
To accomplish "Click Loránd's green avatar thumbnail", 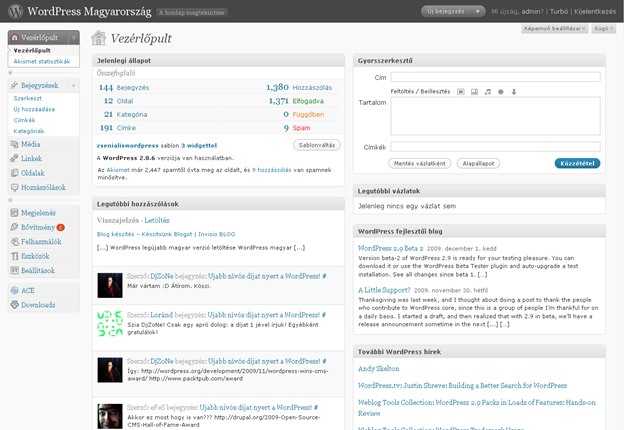I will click(x=110, y=324).
